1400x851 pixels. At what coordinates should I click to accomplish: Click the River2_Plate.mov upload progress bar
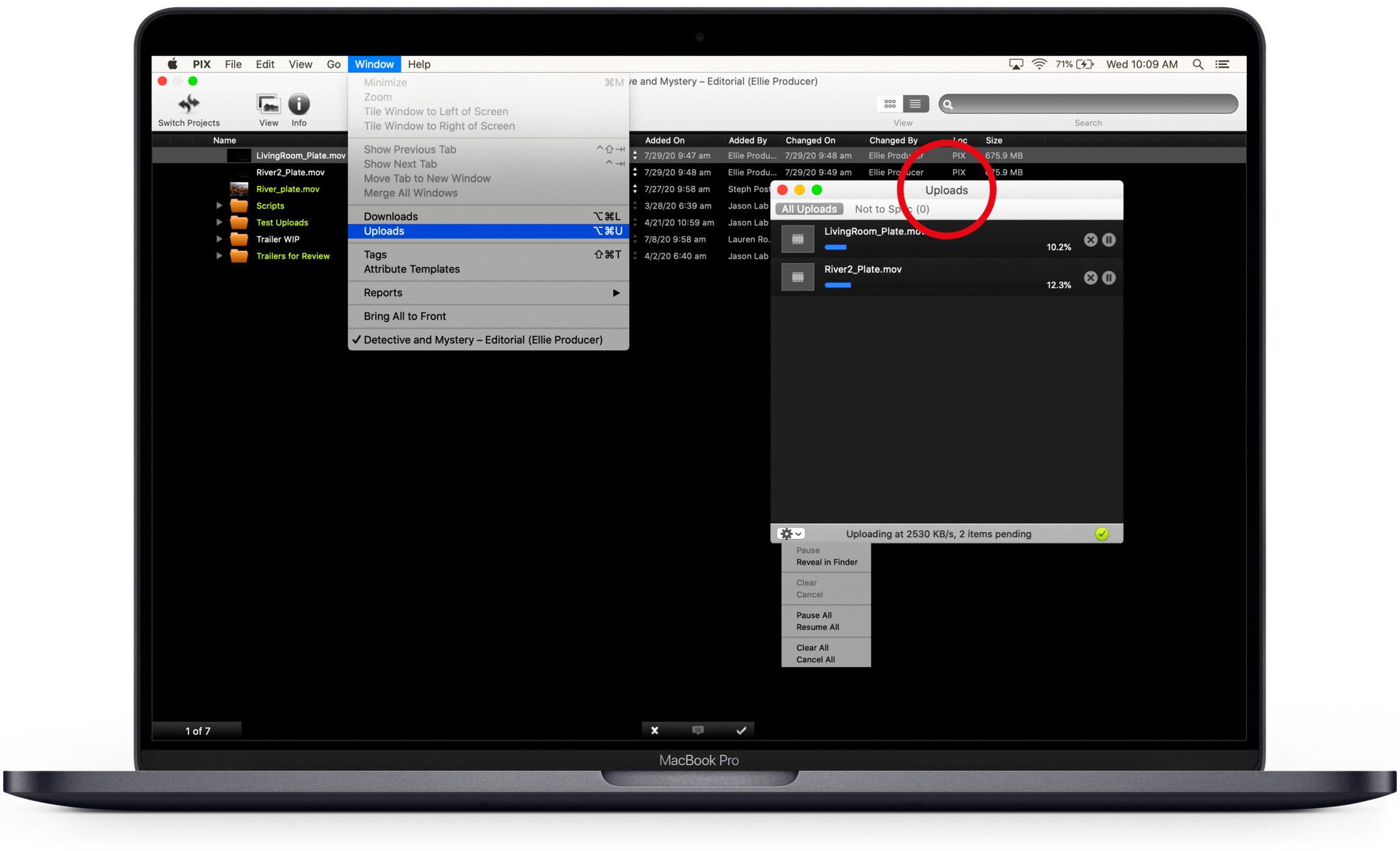838,285
